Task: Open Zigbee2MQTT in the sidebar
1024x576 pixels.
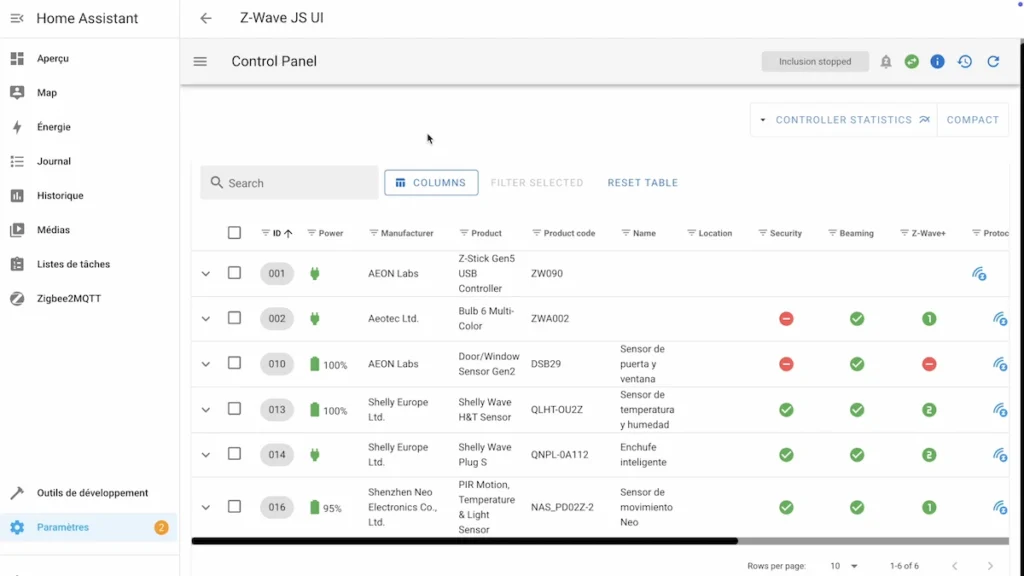Action: point(89,298)
